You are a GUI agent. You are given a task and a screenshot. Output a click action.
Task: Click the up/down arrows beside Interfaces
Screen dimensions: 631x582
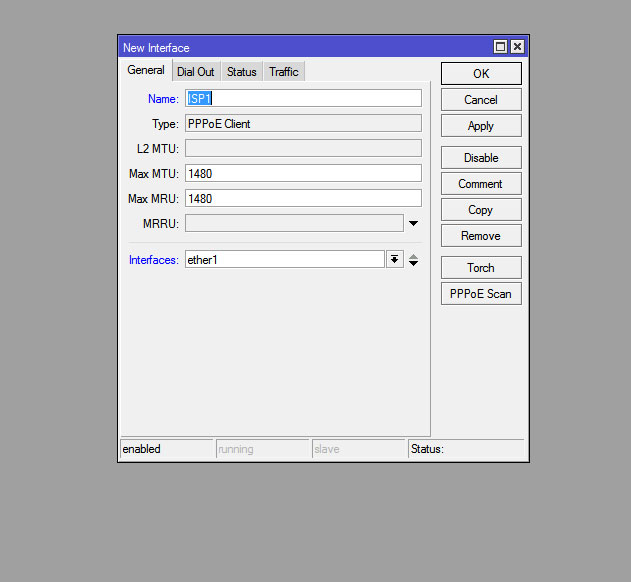[x=414, y=260]
